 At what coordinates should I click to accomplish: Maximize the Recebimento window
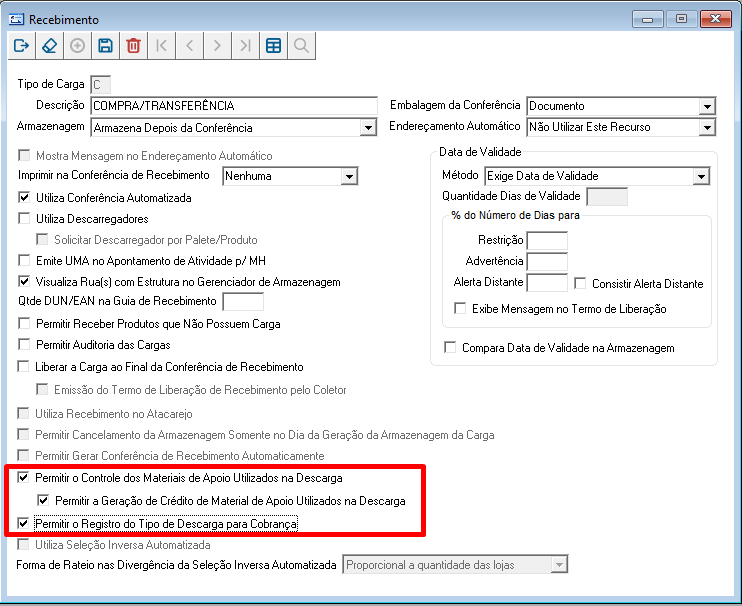tap(681, 19)
